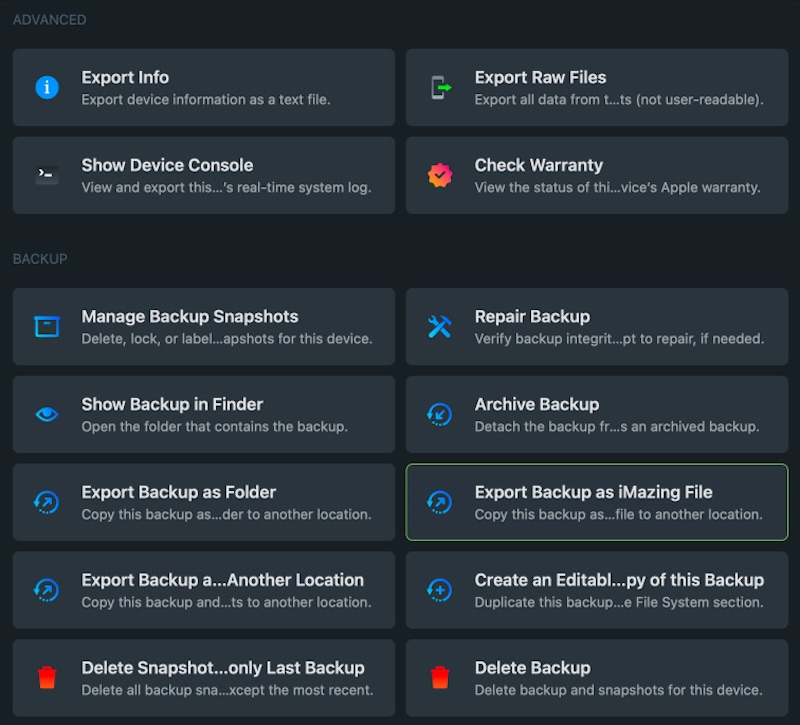Open Export Backup as iMazing File
Viewport: 800px width, 725px height.
coord(597,502)
